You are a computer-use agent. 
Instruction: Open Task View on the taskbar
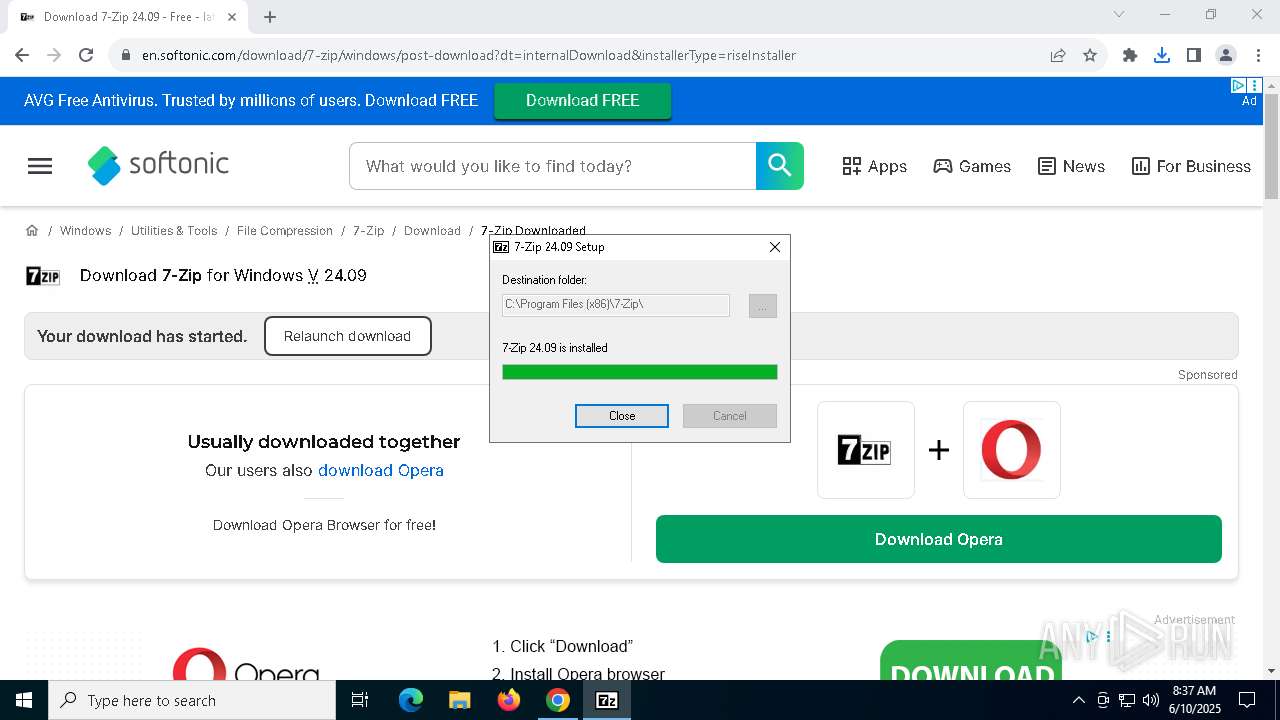point(360,700)
